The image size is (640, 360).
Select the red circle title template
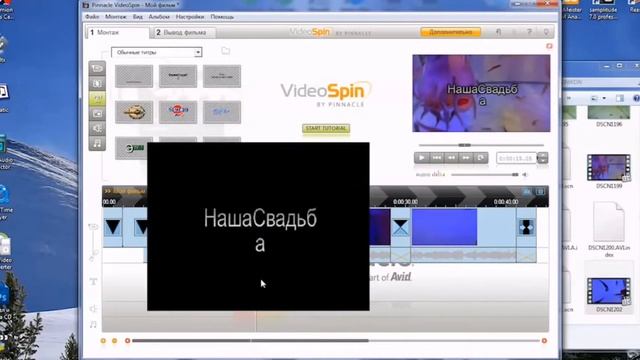point(178,112)
